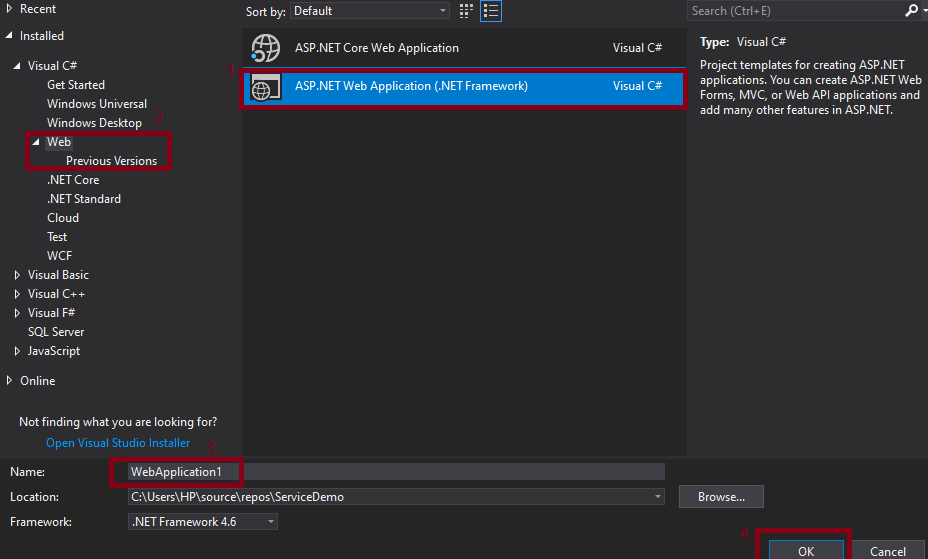Select Windows Universal category
This screenshot has width=928, height=559.
[x=97, y=104]
